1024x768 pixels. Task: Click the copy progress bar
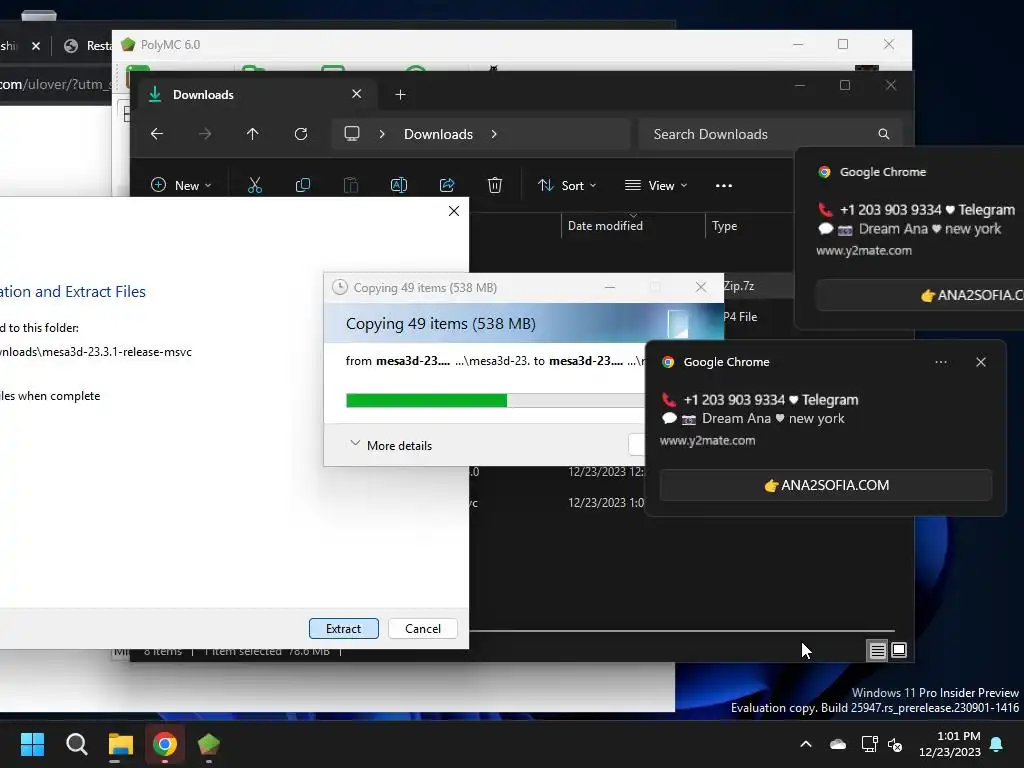(x=495, y=400)
